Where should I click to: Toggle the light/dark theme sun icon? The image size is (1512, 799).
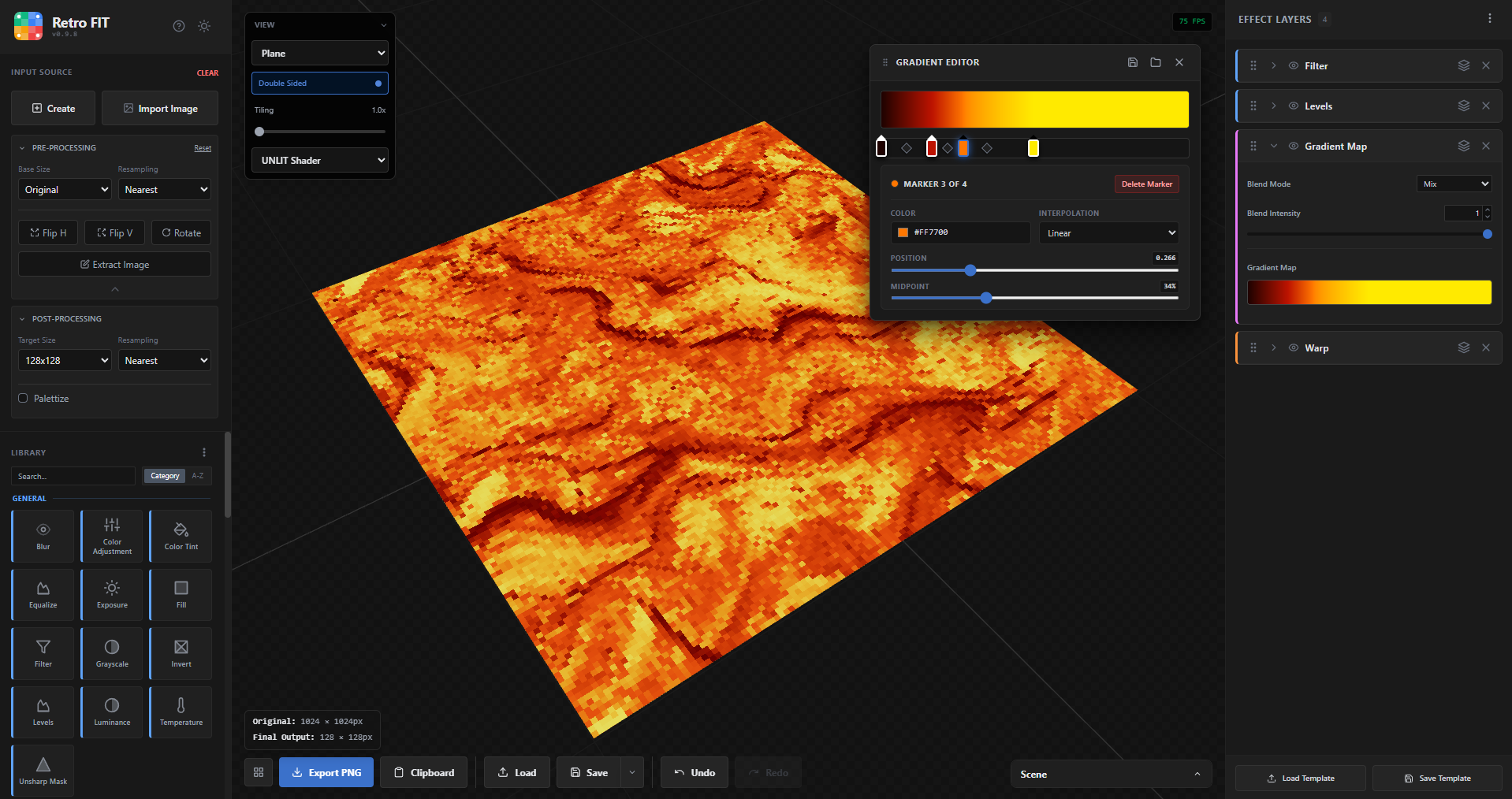[x=204, y=26]
